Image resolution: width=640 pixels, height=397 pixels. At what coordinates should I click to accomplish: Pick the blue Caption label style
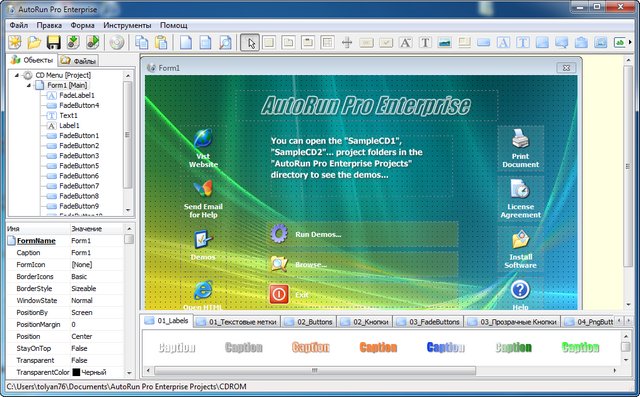[446, 347]
